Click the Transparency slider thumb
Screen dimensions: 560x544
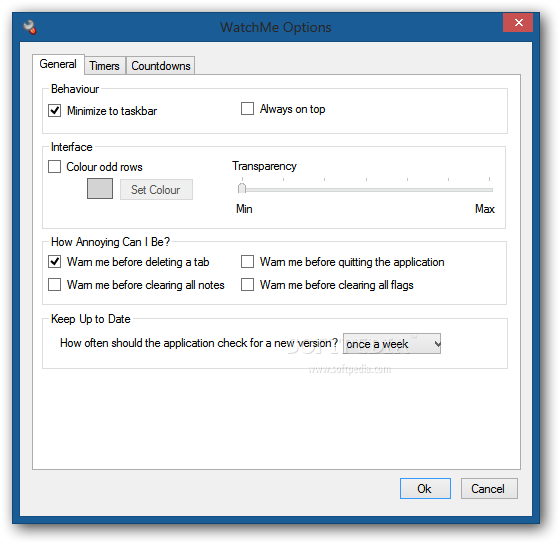tap(242, 188)
